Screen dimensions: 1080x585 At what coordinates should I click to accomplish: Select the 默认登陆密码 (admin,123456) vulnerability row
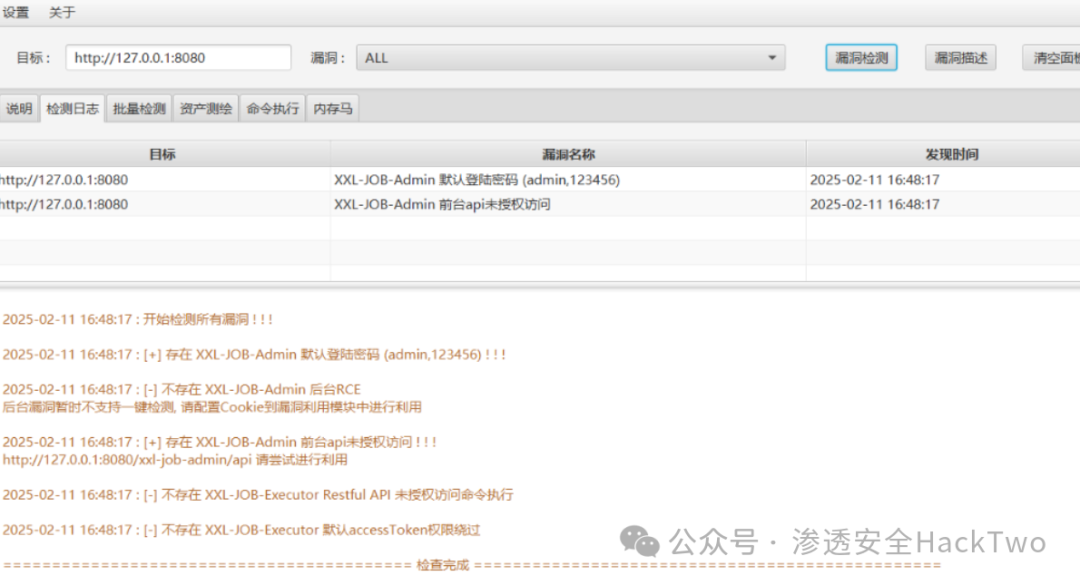[x=540, y=180]
